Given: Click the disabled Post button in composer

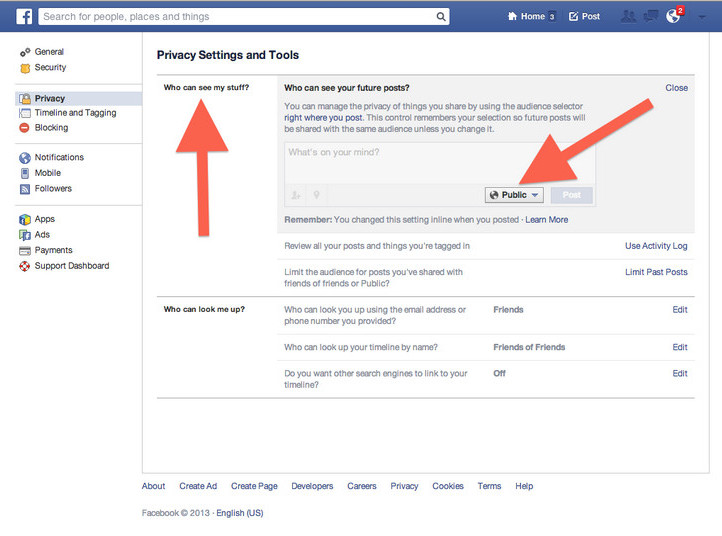Looking at the screenshot, I should [571, 195].
